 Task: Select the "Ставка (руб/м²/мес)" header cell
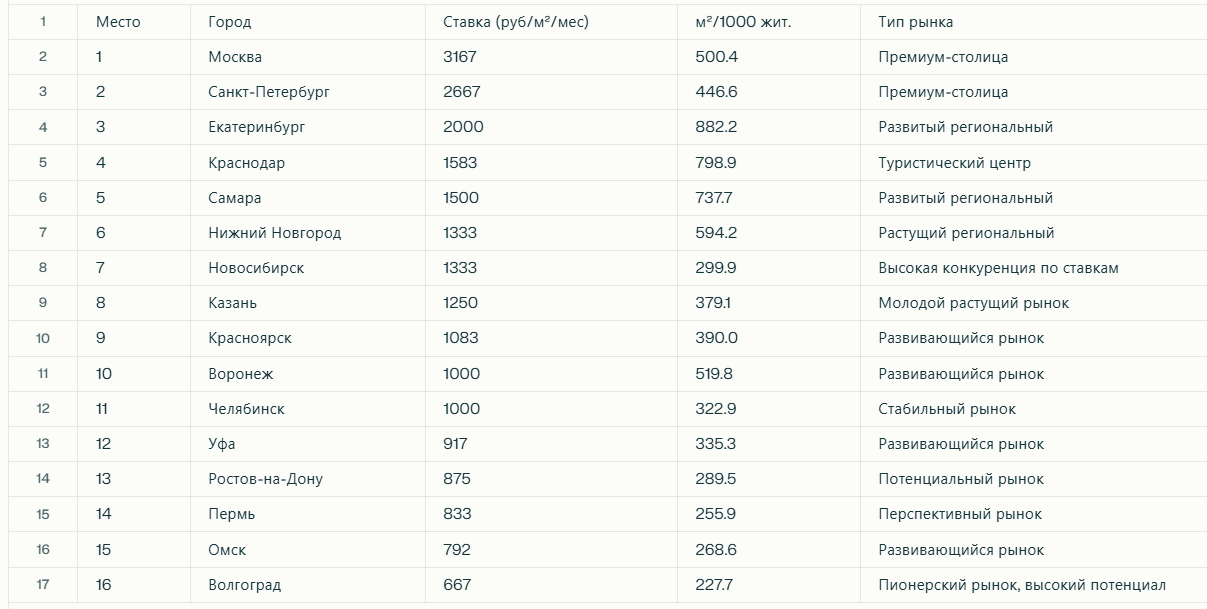pyautogui.click(x=515, y=22)
